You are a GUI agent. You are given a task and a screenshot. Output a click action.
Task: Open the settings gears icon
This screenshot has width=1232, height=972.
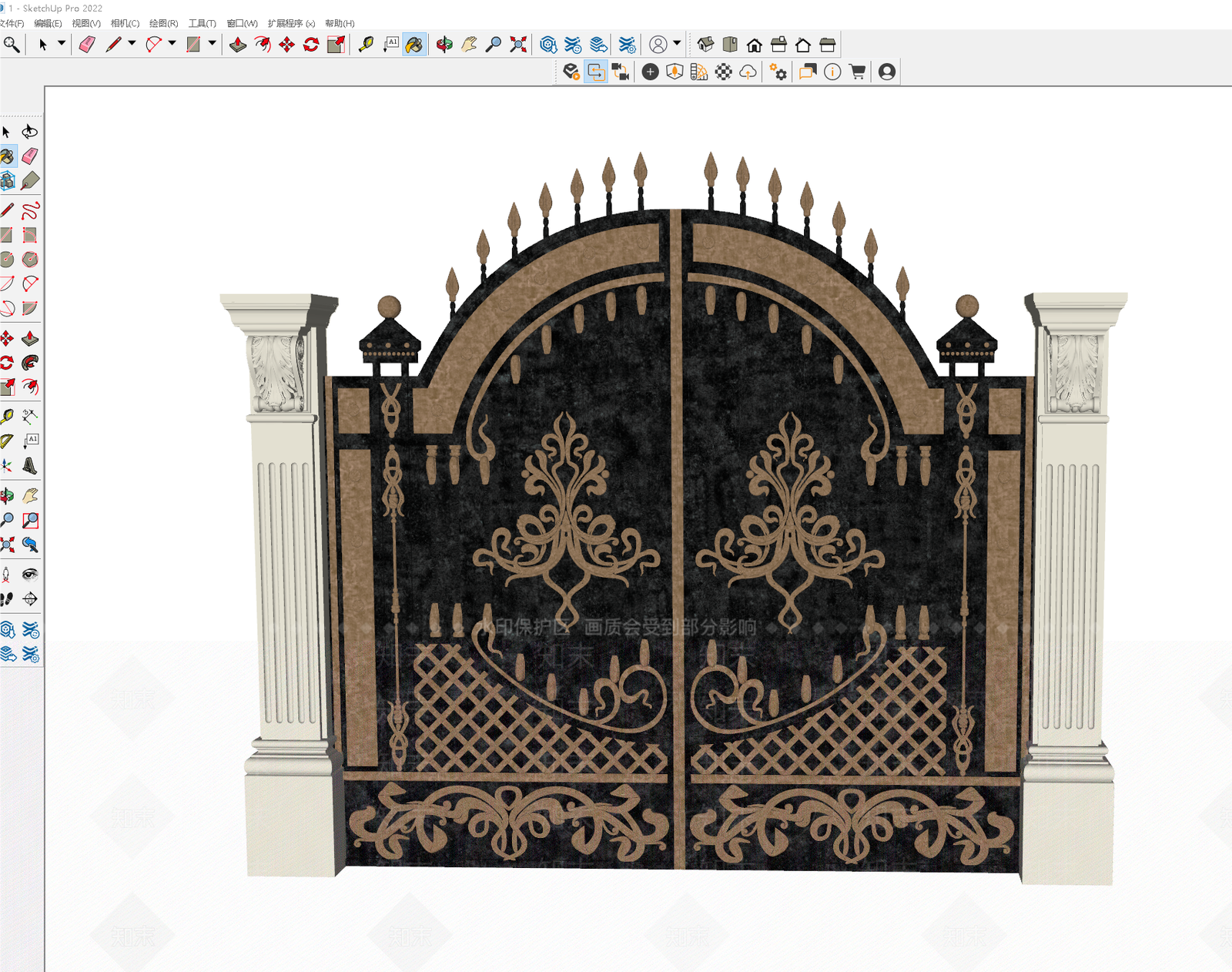point(778,72)
